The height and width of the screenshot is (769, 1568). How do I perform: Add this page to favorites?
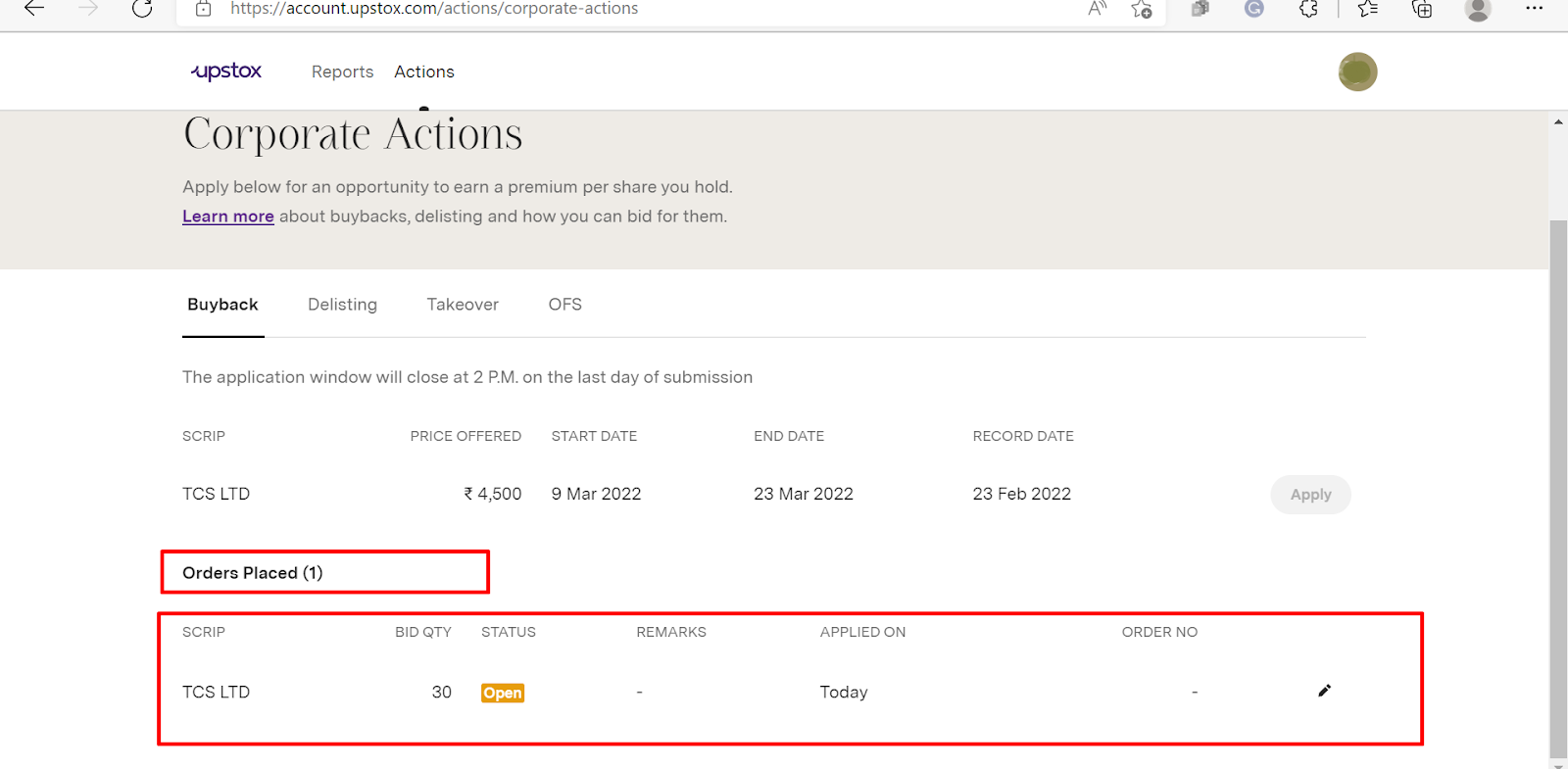point(1142,9)
